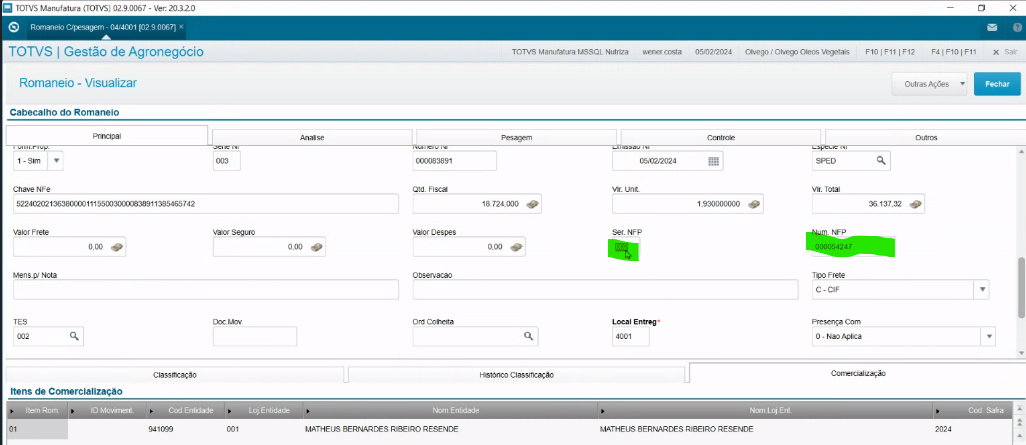The image size is (1026, 445).
Task: Expand the Form.Próp. 1 - Sim dropdown
Action: 56,160
